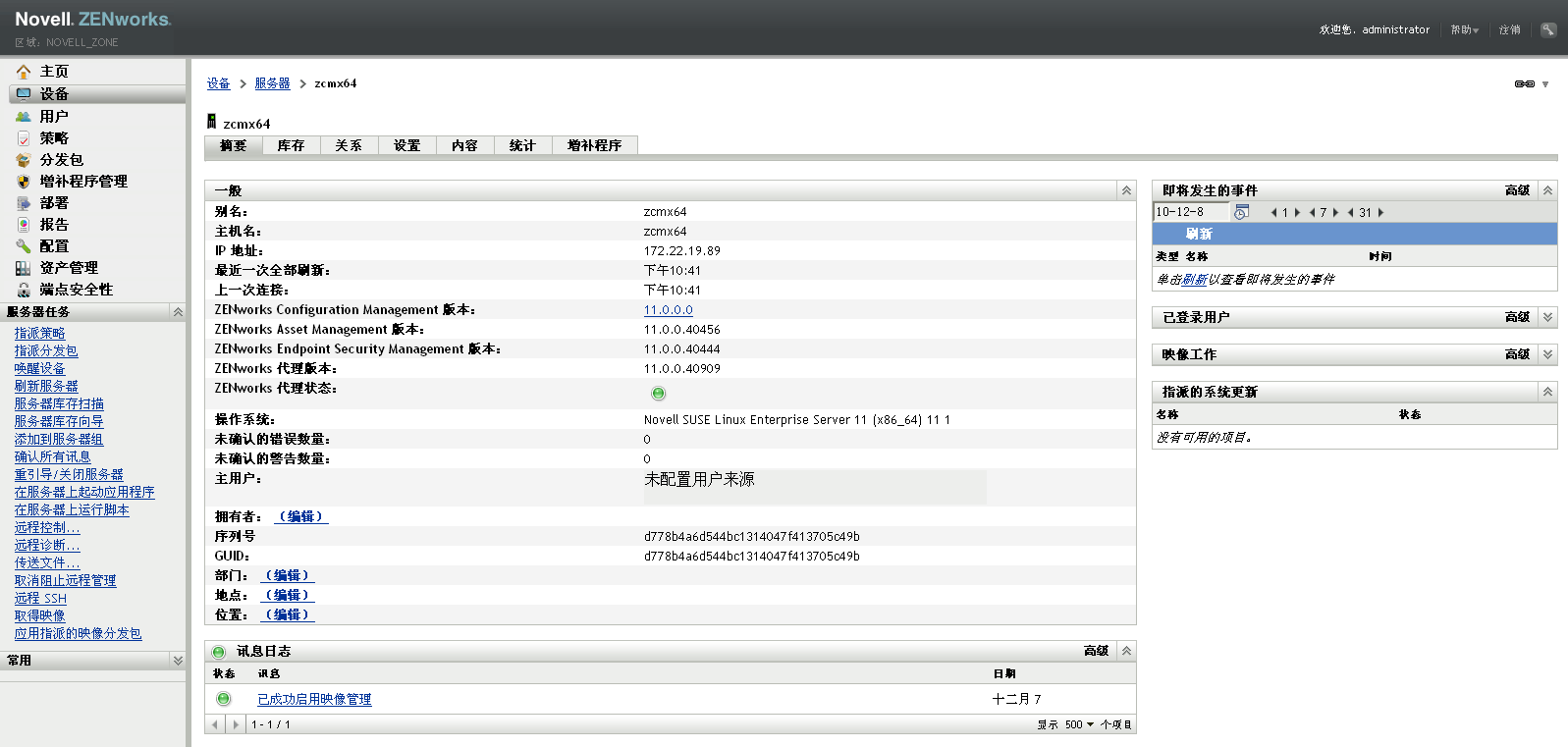This screenshot has height=747, width=1568.
Task: Open the 分发包 bundles icon
Action: point(24,160)
